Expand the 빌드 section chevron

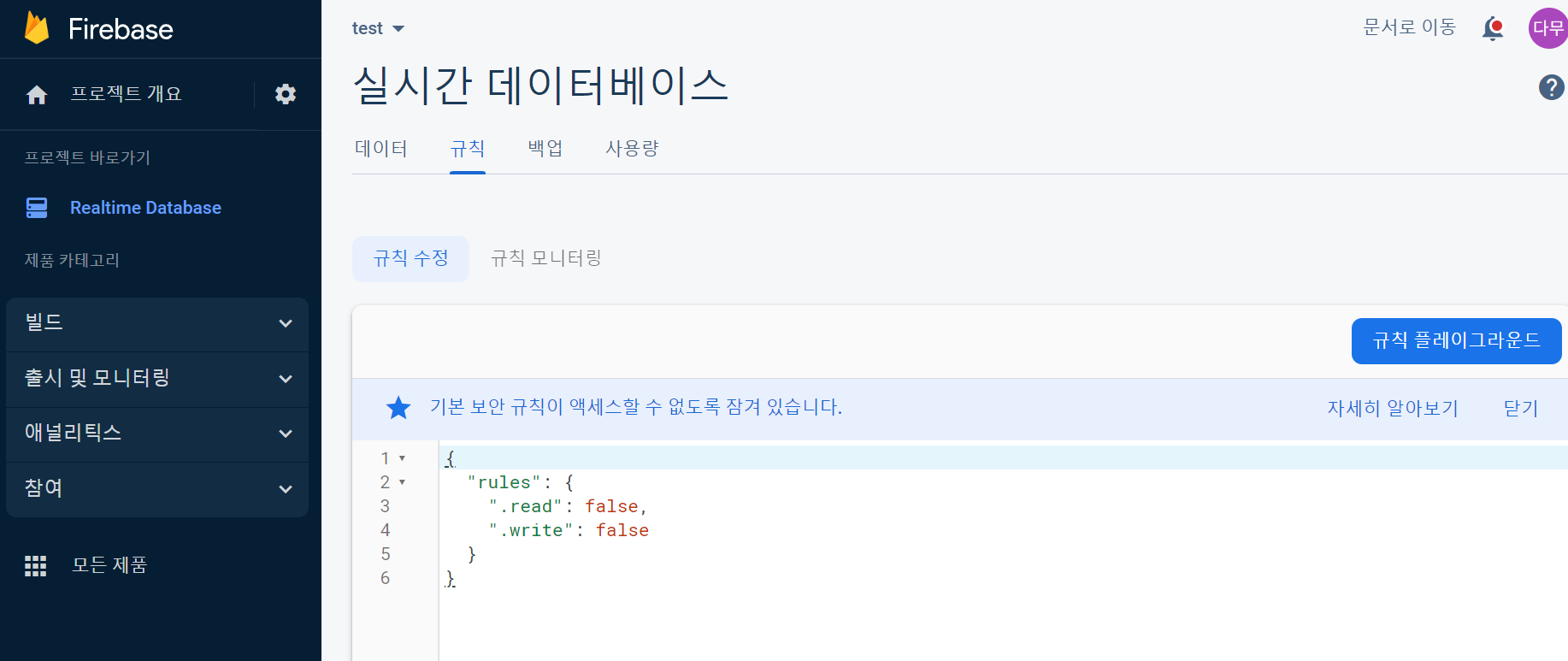click(286, 323)
